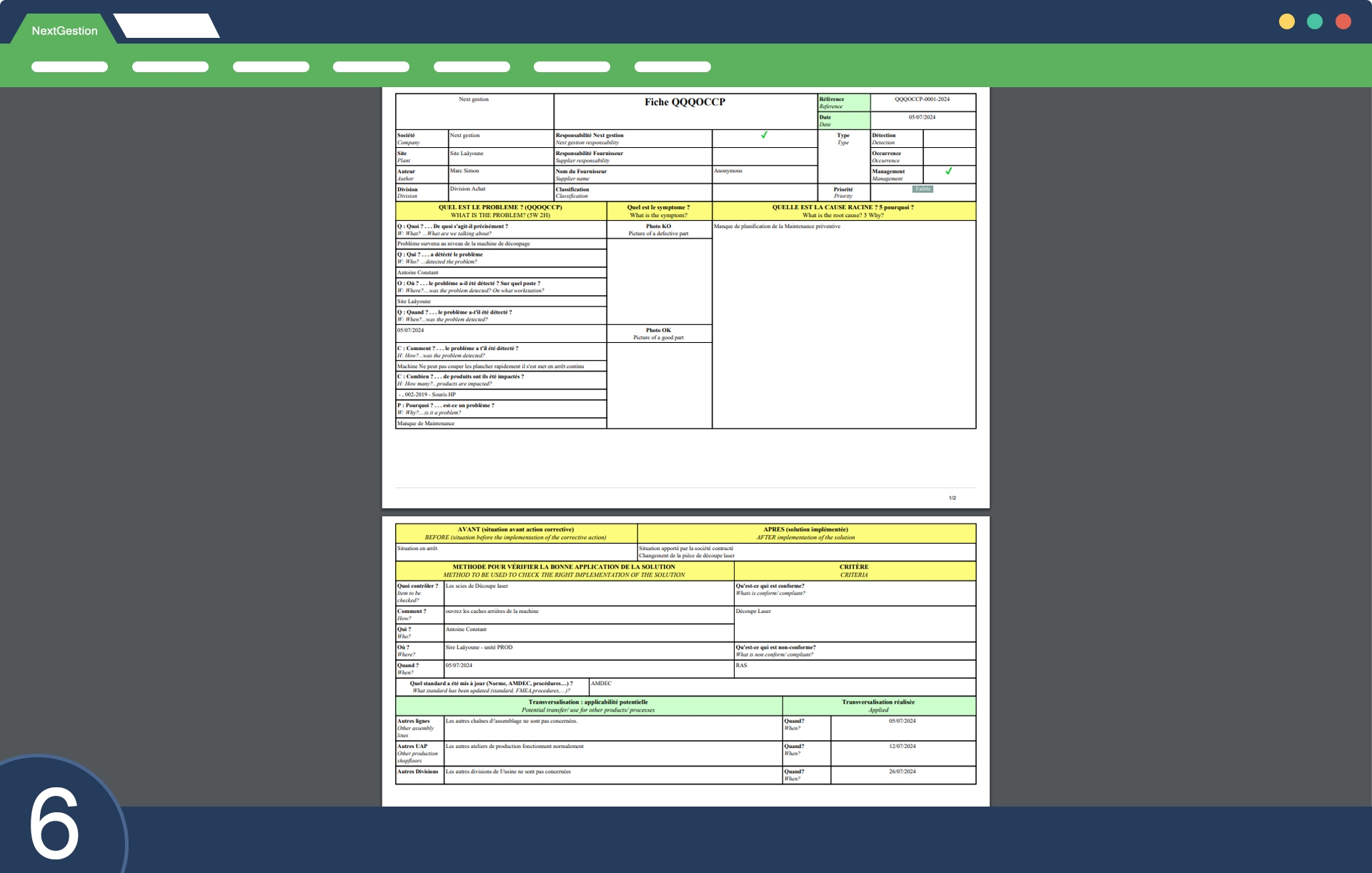Click the Fiche QQQOCCP title
The image size is (1372, 873).
click(685, 102)
